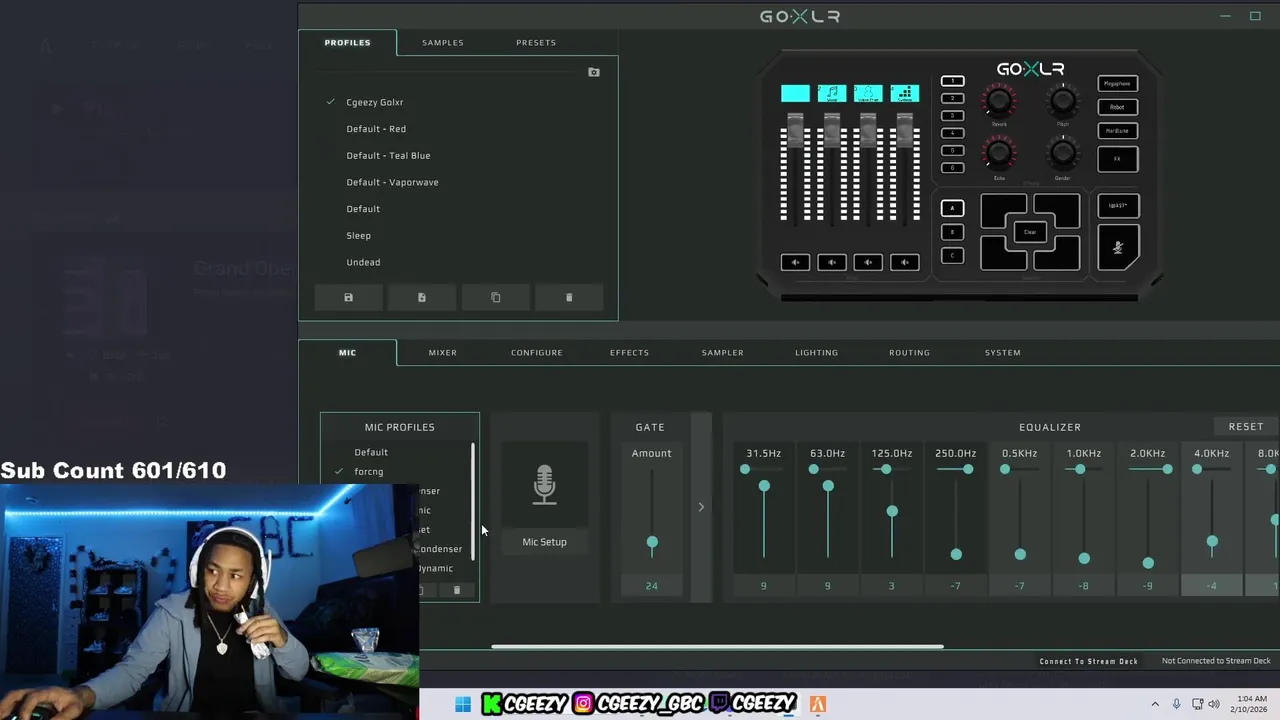The image size is (1280, 720).
Task: Click the 31.5Hz equalizer slider handle
Action: point(764,486)
